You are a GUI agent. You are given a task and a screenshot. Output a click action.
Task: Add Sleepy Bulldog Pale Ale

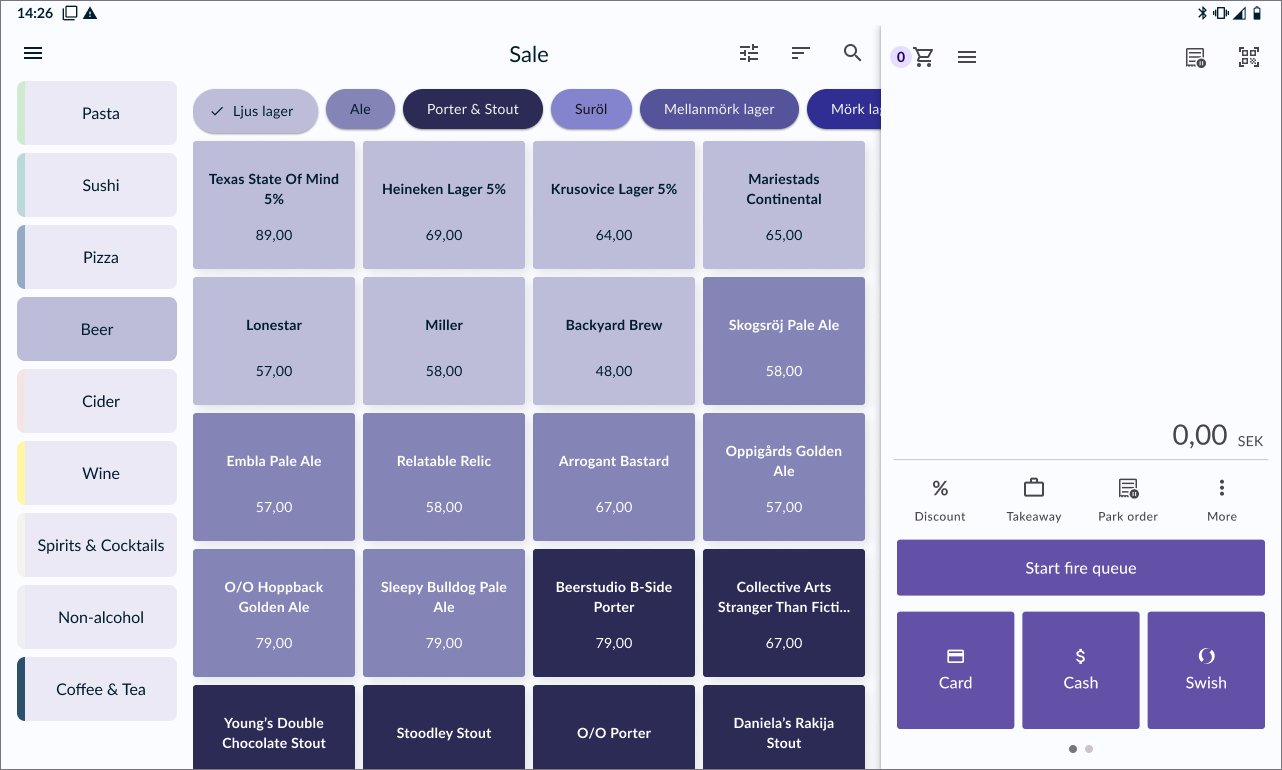tap(444, 613)
